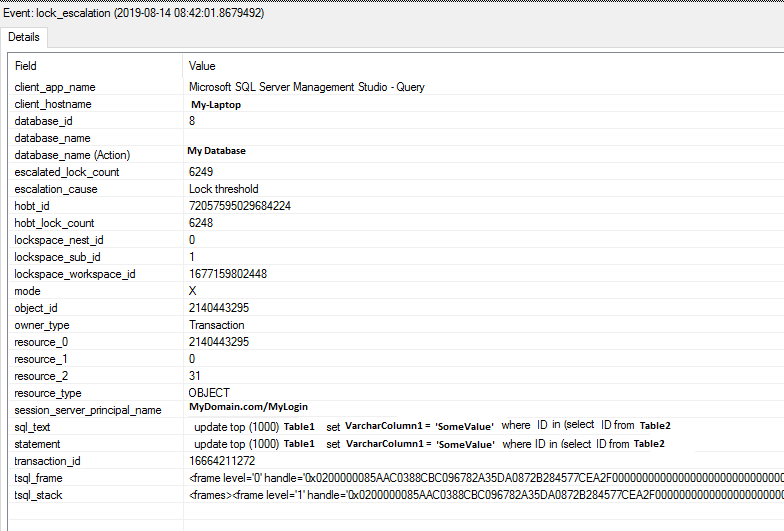Select the owner_type field
This screenshot has height=531, width=784.
[x=42, y=325]
